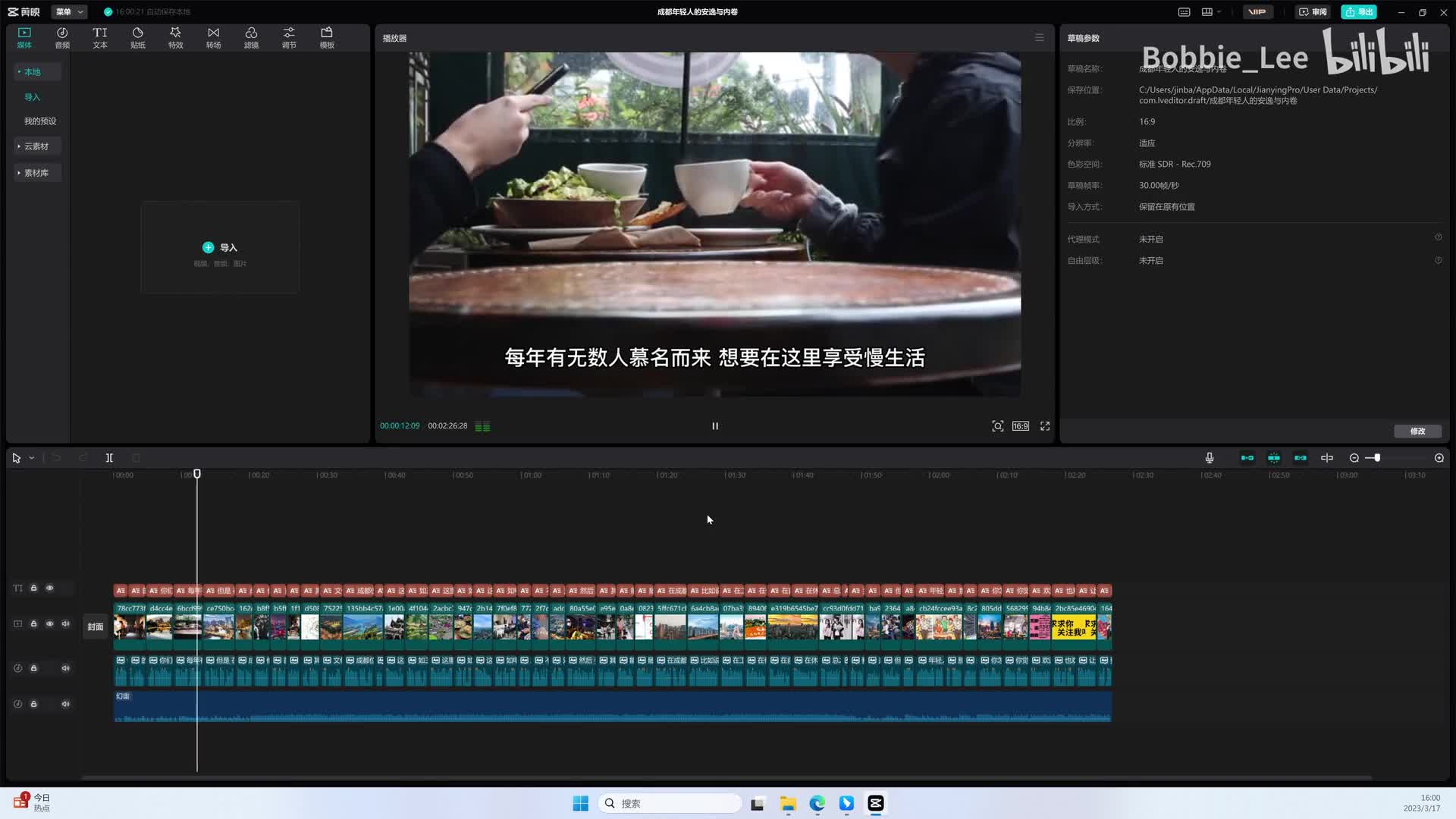Select 我的预设 in the sidebar
1456x819 pixels.
pyautogui.click(x=40, y=121)
